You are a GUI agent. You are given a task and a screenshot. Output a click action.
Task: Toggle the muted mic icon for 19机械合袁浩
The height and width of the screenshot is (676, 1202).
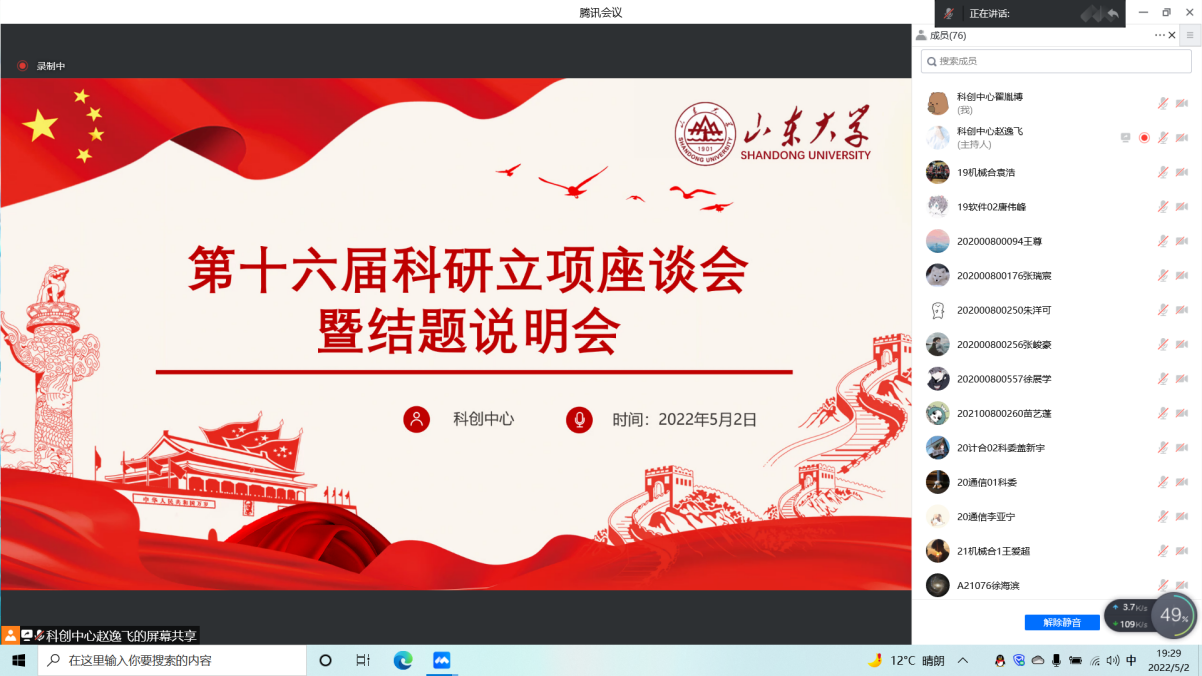(1163, 172)
